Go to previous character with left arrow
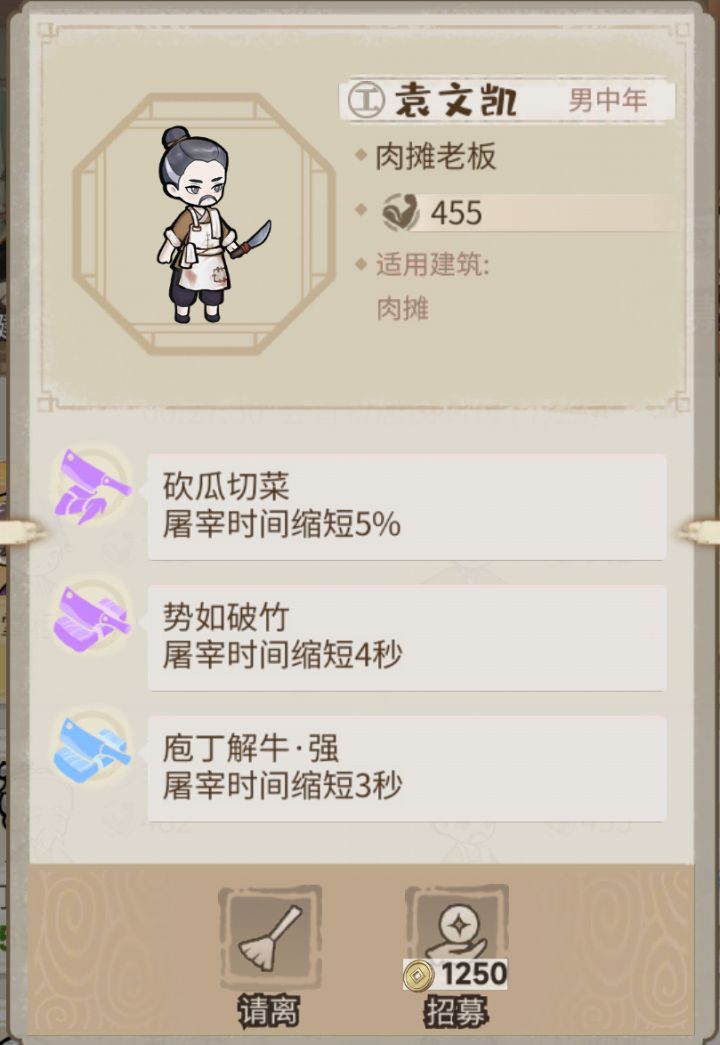This screenshot has width=720, height=1045. tap(22, 531)
